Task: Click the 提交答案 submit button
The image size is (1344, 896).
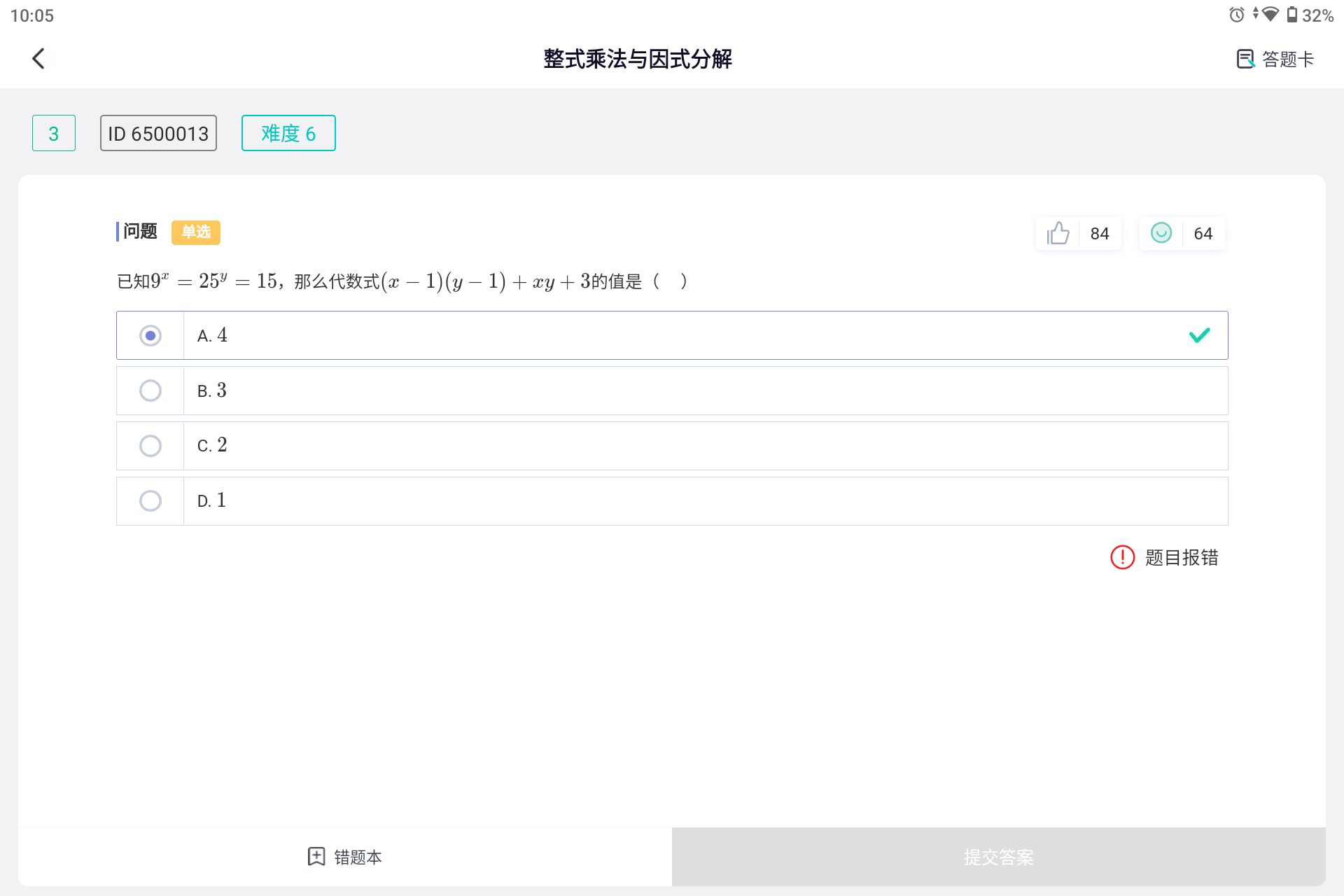Action: pyautogui.click(x=998, y=857)
